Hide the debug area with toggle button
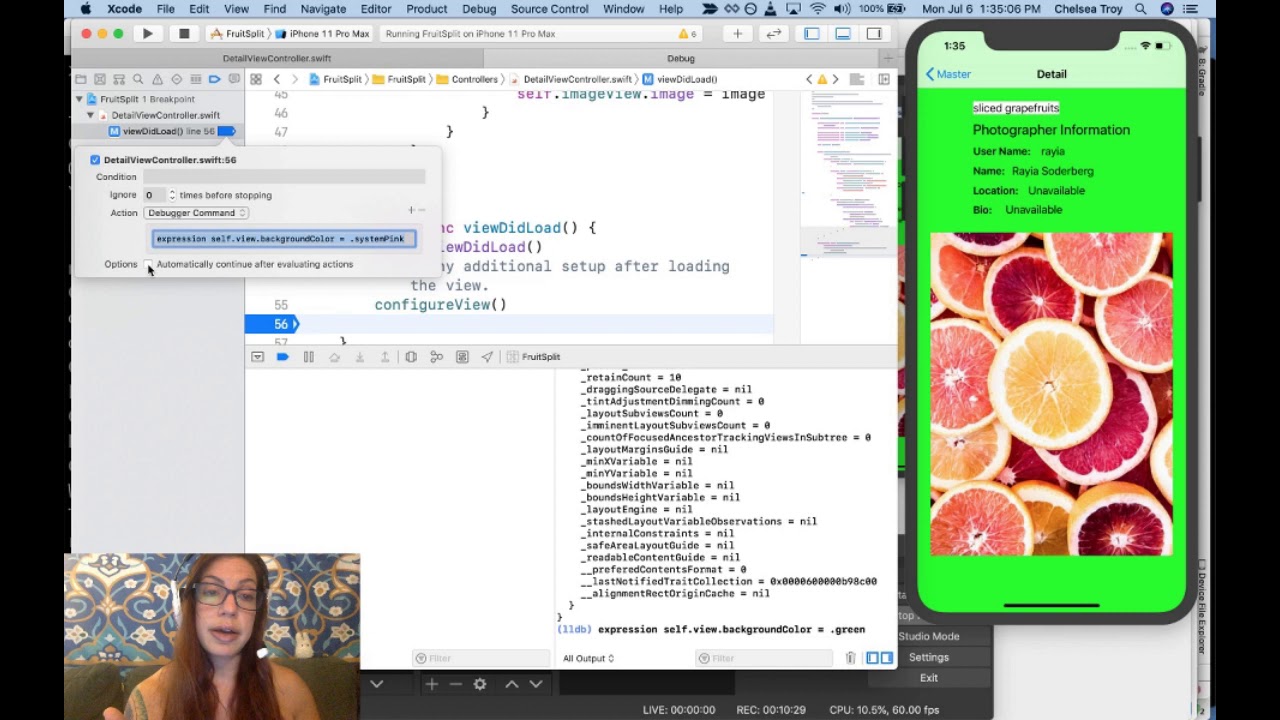The image size is (1280, 720). point(257,357)
